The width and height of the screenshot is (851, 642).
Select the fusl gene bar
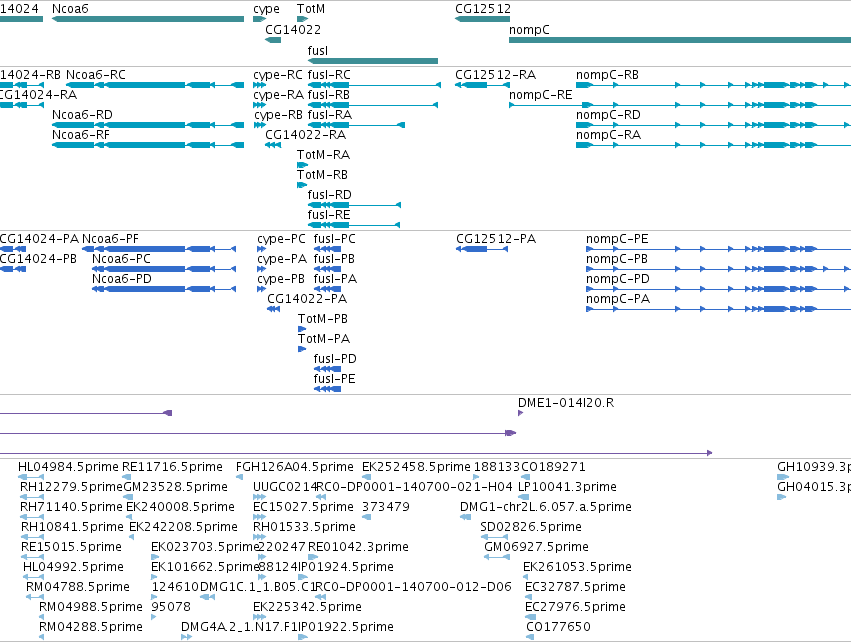tap(373, 61)
